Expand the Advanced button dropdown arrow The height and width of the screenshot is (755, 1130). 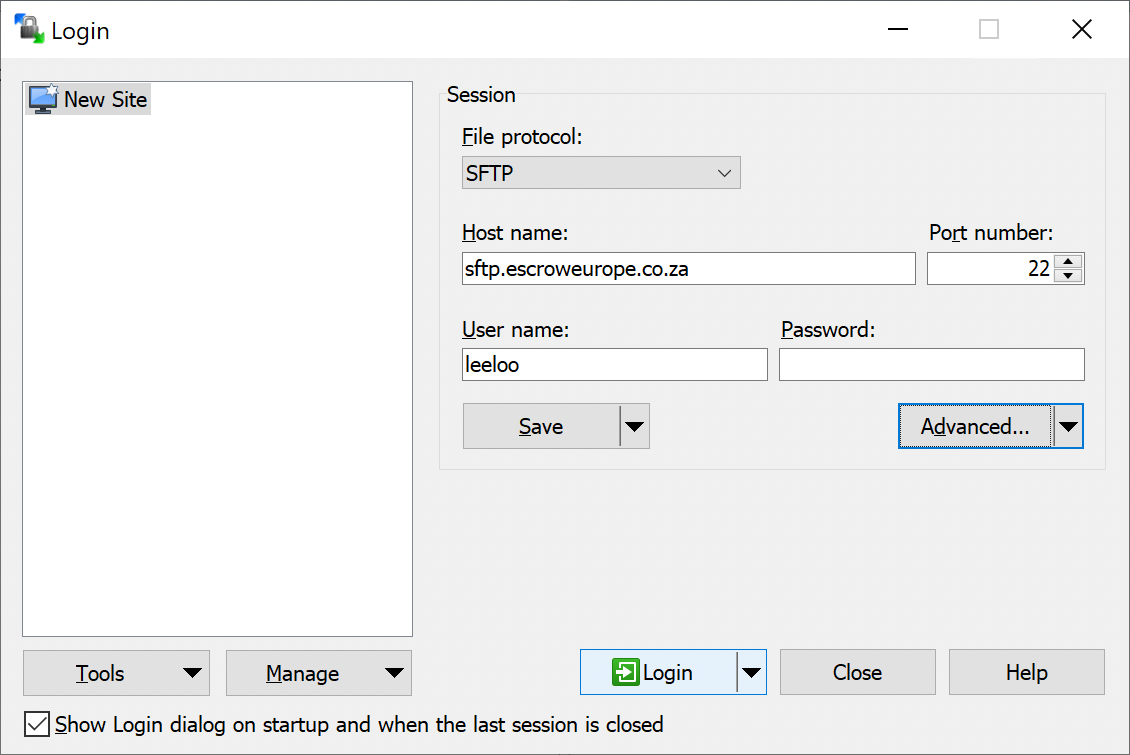pos(1068,426)
